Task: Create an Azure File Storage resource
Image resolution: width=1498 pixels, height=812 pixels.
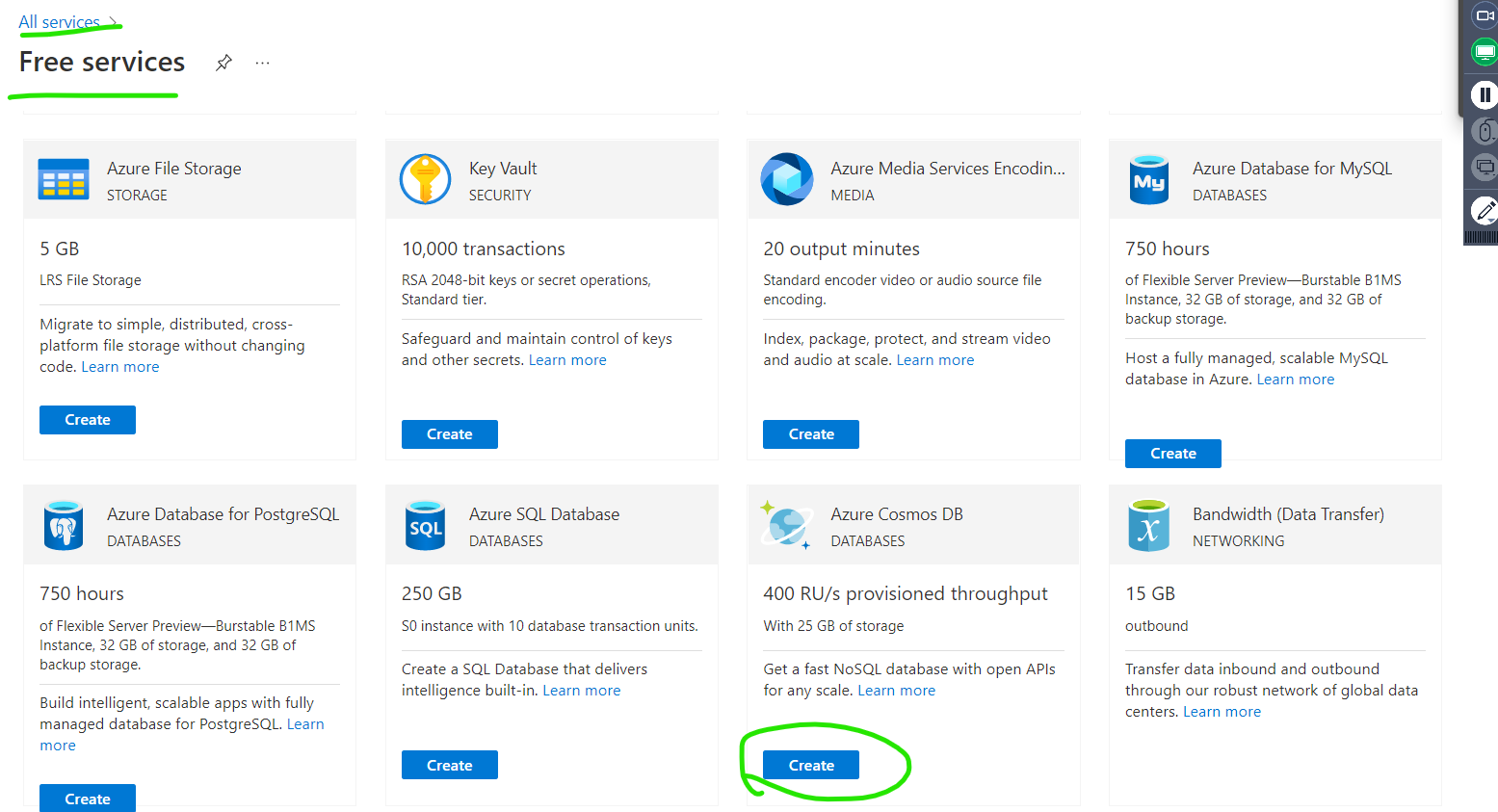Action: point(88,420)
